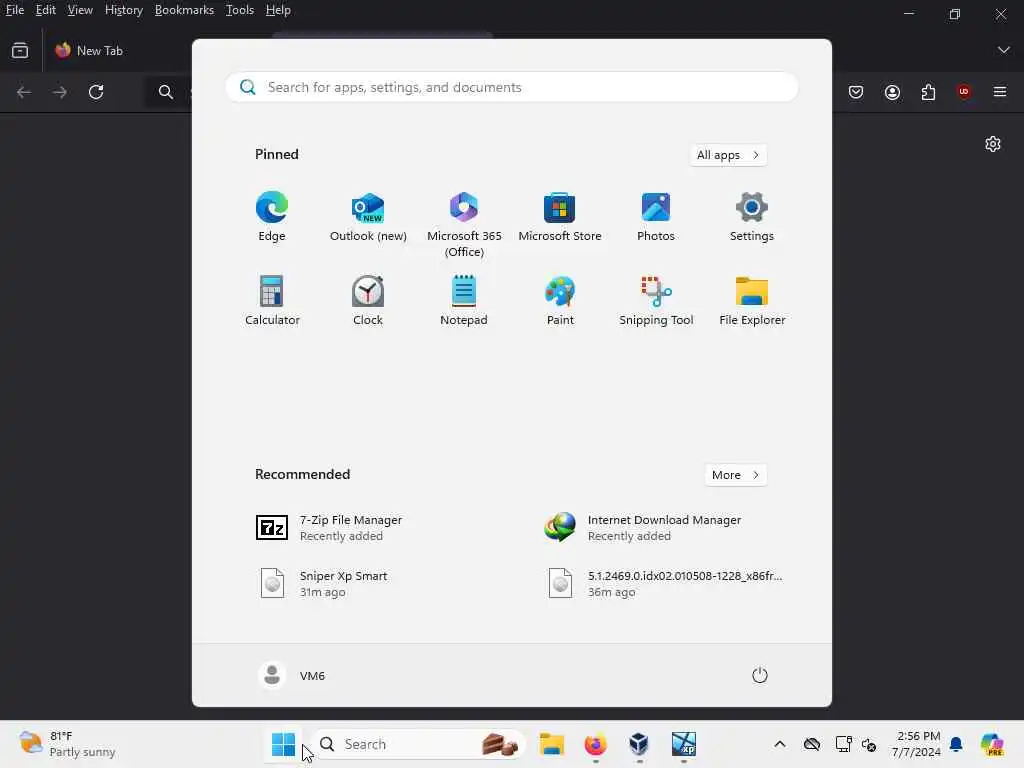Expand the Firefox list all tabs chevron

(x=1003, y=50)
